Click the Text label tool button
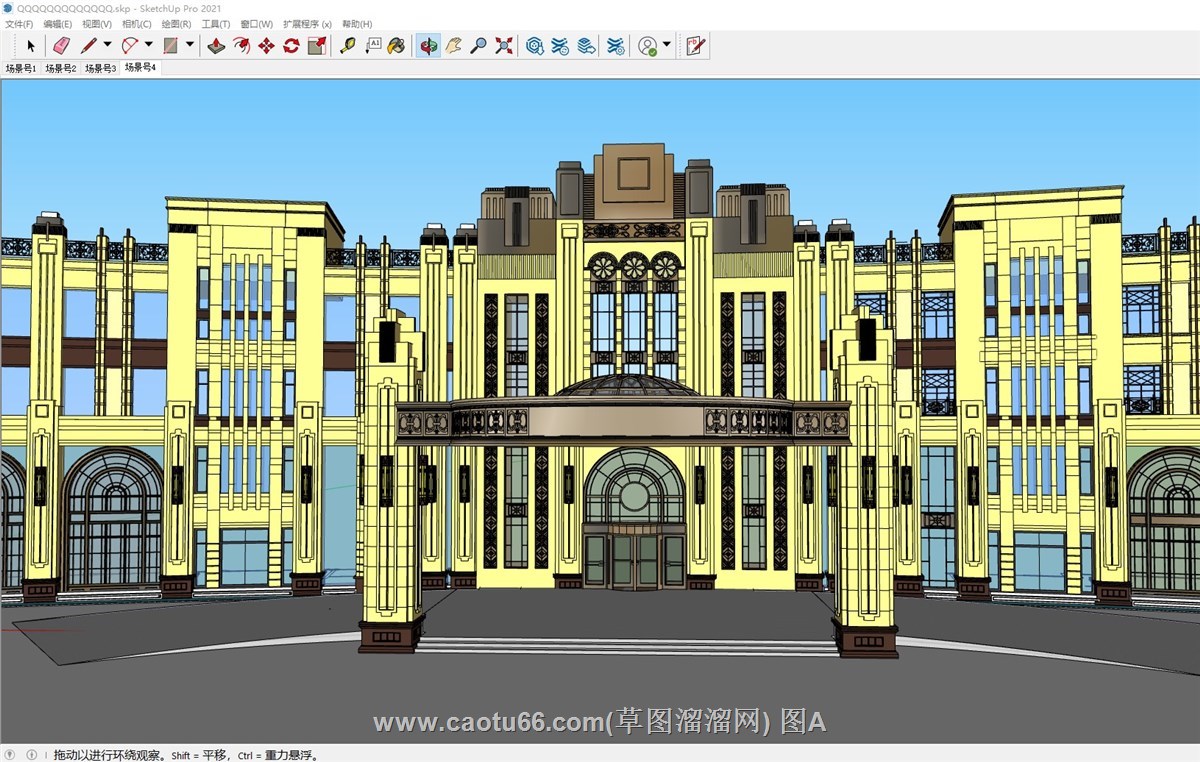Screen dimensions: 1200x762 [x=373, y=45]
